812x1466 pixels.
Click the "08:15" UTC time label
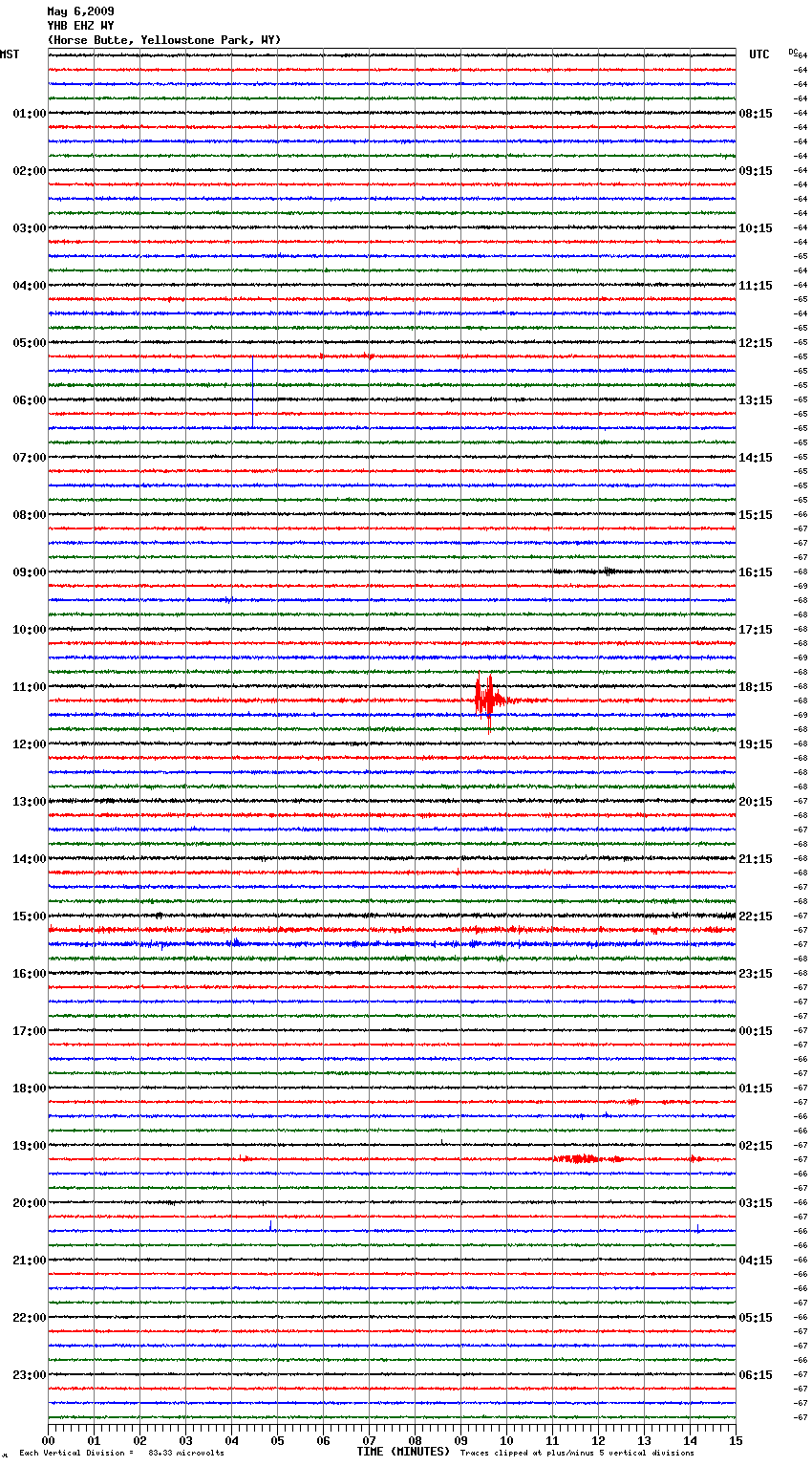point(756,114)
